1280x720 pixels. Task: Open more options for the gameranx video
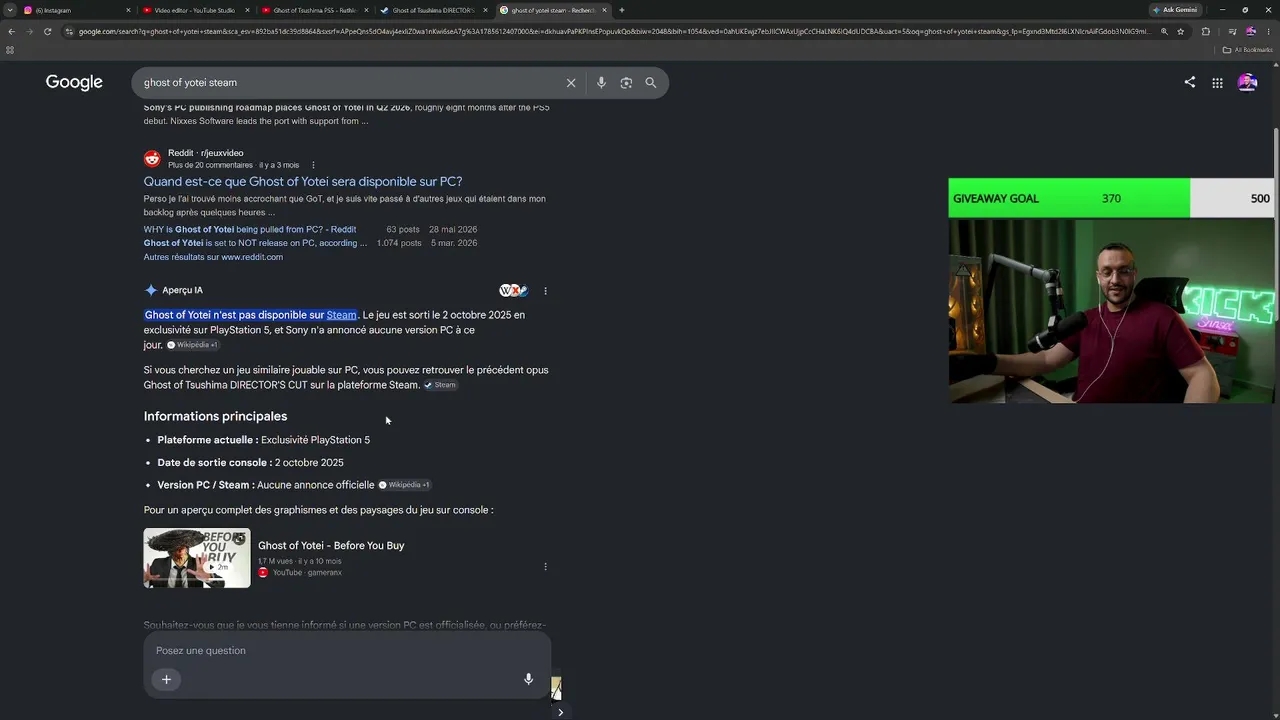[545, 566]
